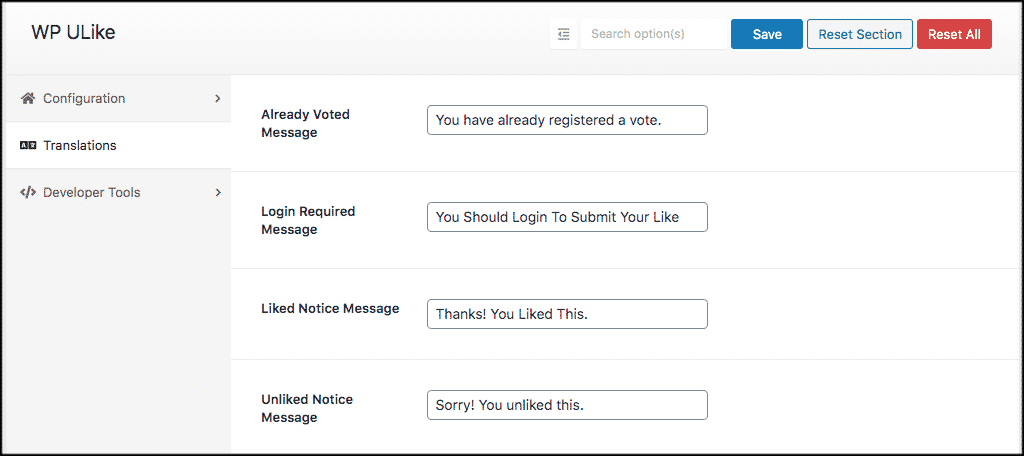Expand the Configuration chevron arrow
This screenshot has height=456, width=1024.
pyautogui.click(x=218, y=99)
